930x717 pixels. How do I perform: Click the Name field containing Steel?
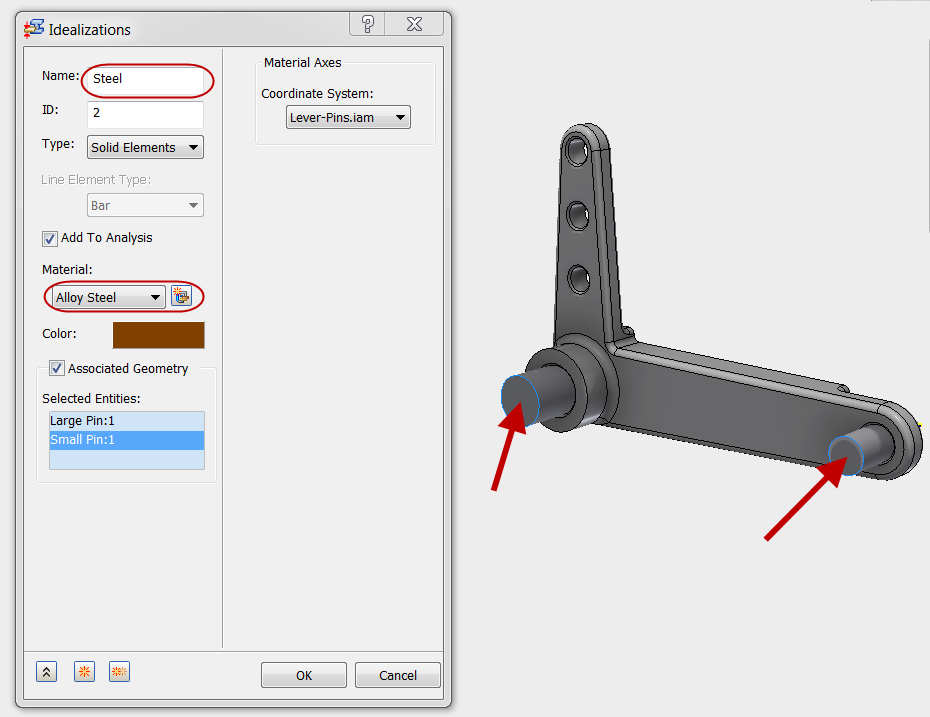click(x=146, y=80)
